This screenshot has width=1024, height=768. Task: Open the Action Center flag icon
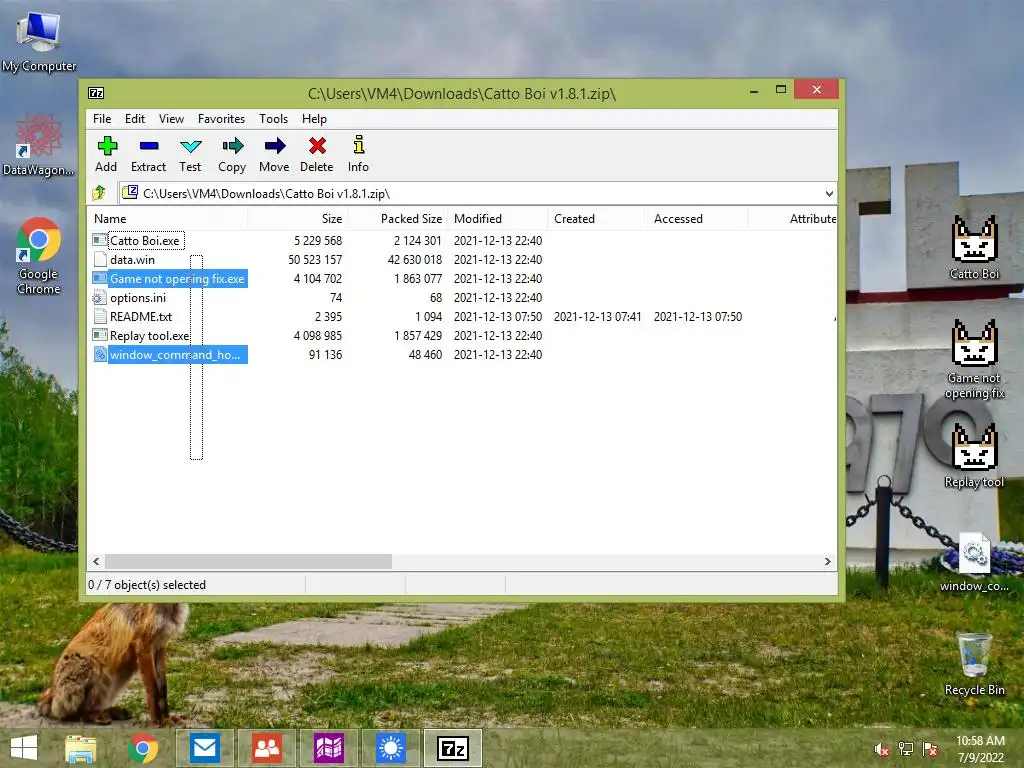coord(930,749)
